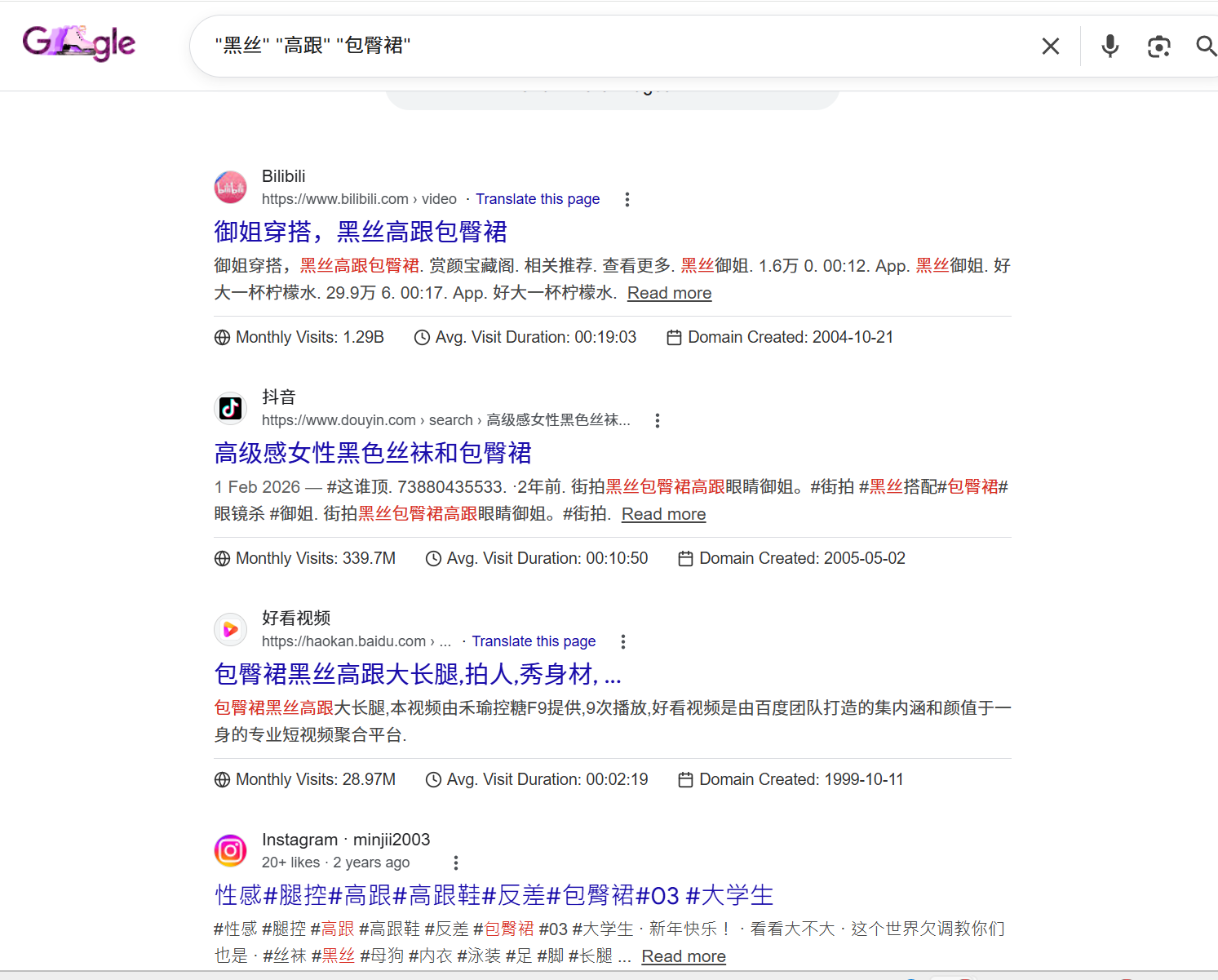Read more of the Douyin snippet
1218x980 pixels.
coord(663,514)
